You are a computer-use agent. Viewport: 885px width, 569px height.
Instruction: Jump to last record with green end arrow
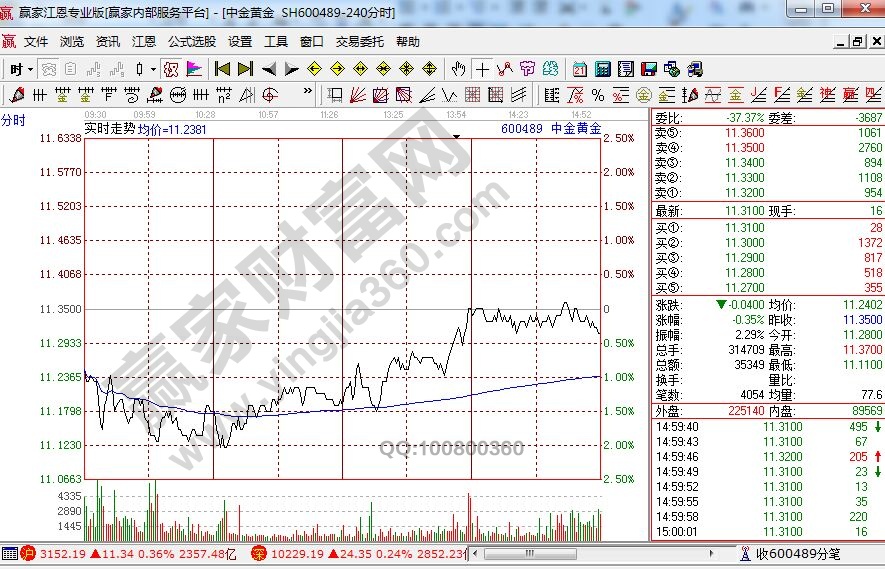click(245, 69)
